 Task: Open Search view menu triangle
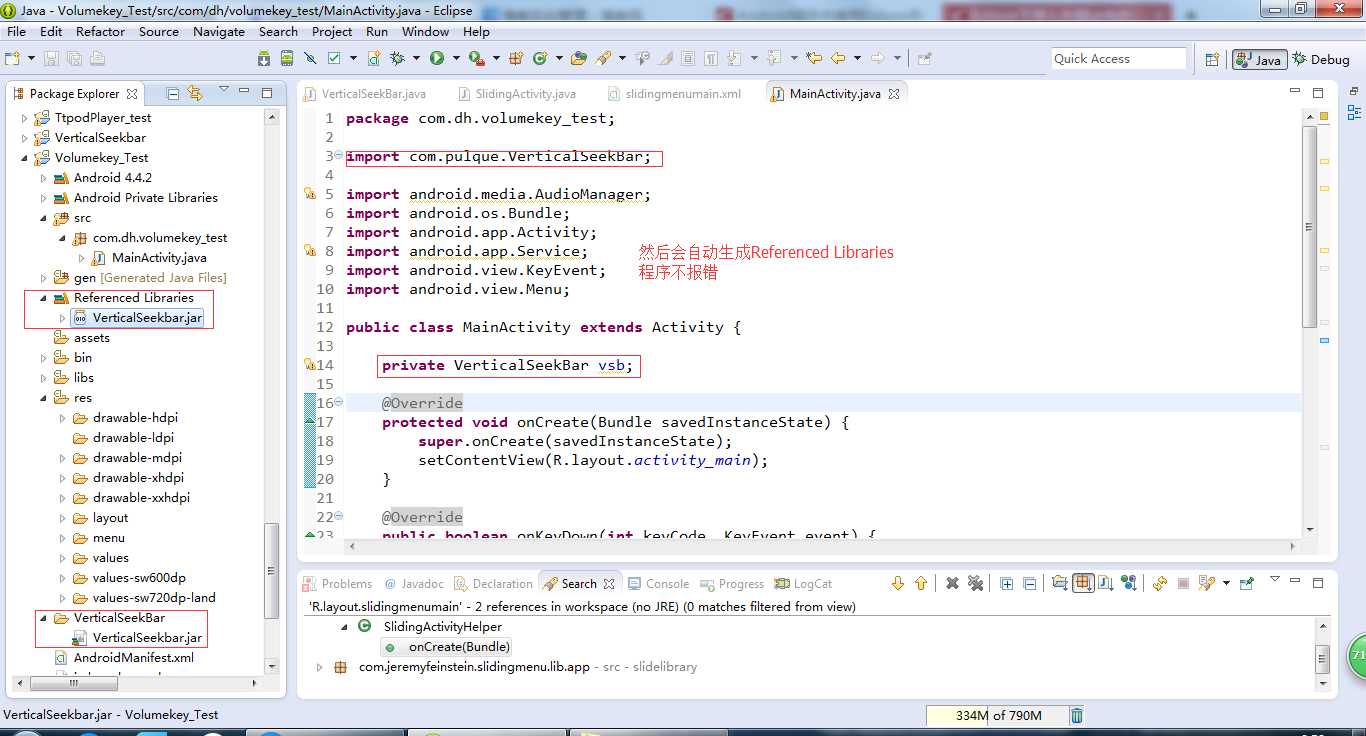[1275, 578]
